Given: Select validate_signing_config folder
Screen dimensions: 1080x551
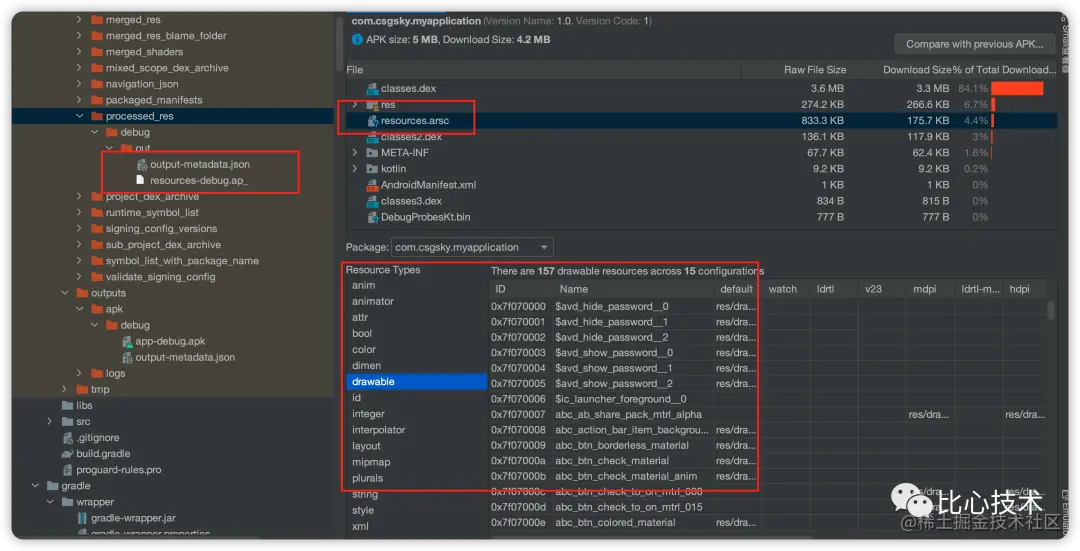Looking at the screenshot, I should (160, 277).
